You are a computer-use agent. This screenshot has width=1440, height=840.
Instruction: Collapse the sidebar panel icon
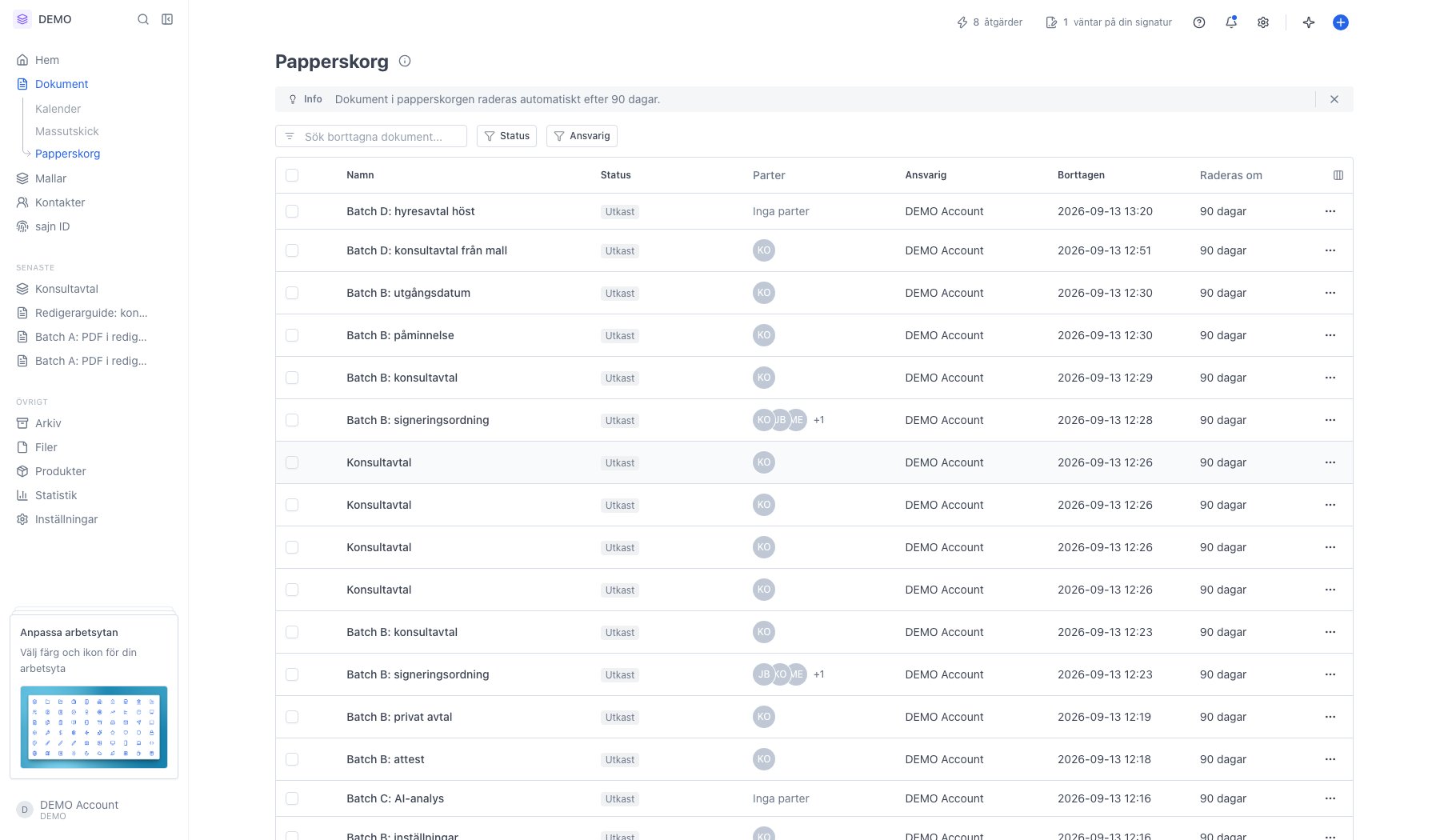click(167, 19)
